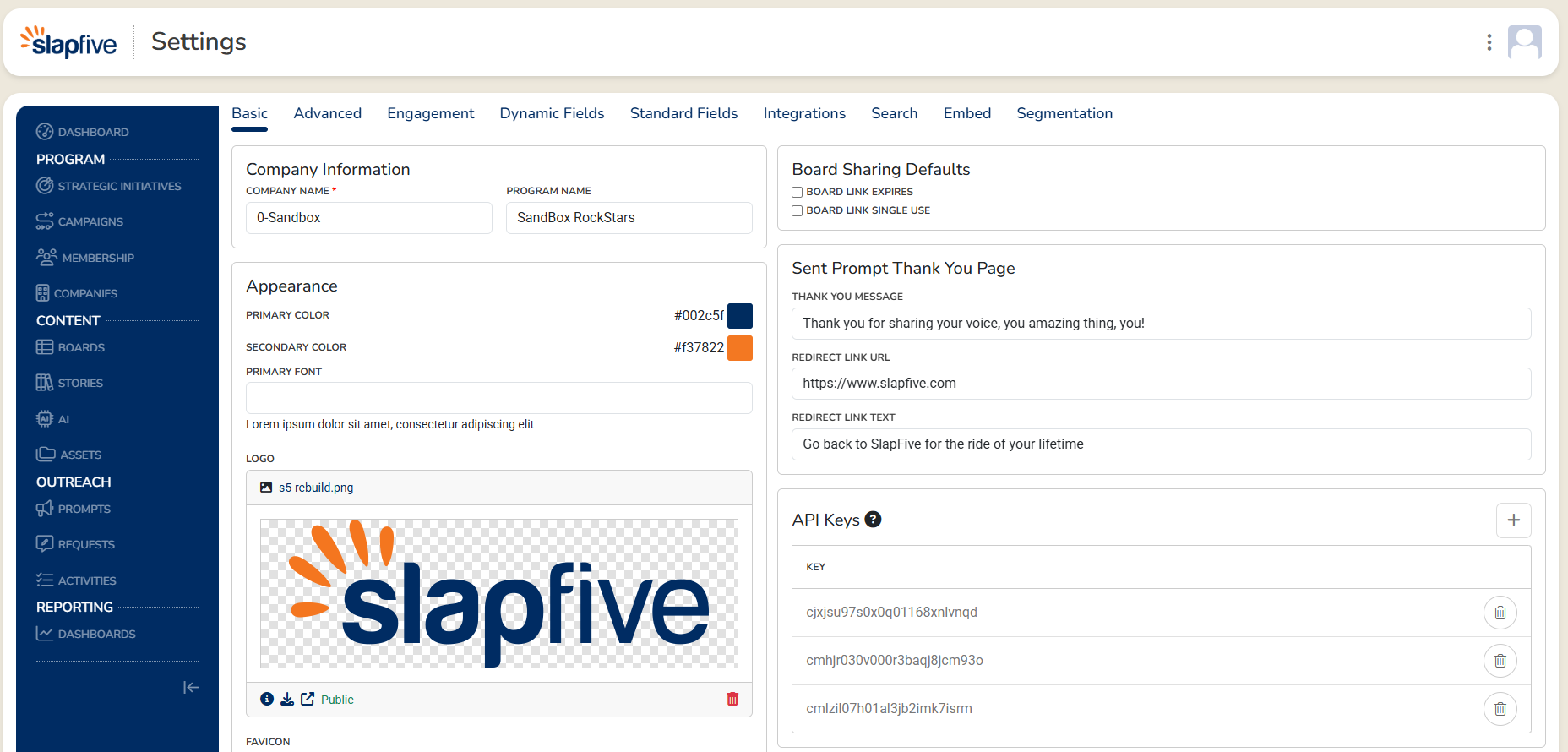Click the Public label under logo
This screenshot has width=1568, height=752.
(337, 700)
